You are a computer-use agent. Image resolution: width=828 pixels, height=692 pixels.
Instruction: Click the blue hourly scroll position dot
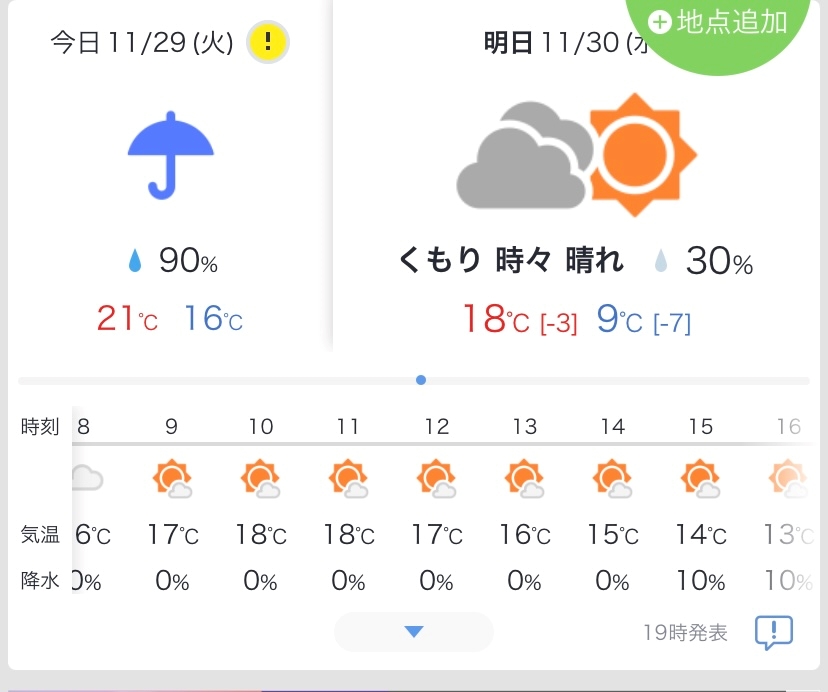point(421,380)
